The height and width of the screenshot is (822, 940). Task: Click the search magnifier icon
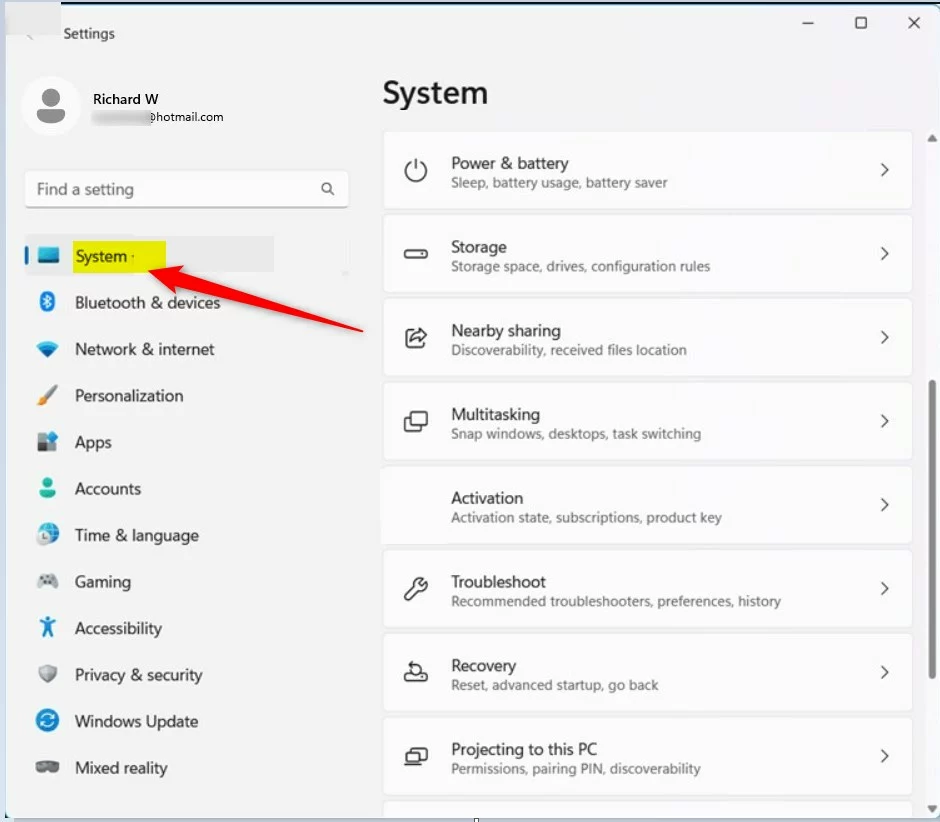[328, 189]
